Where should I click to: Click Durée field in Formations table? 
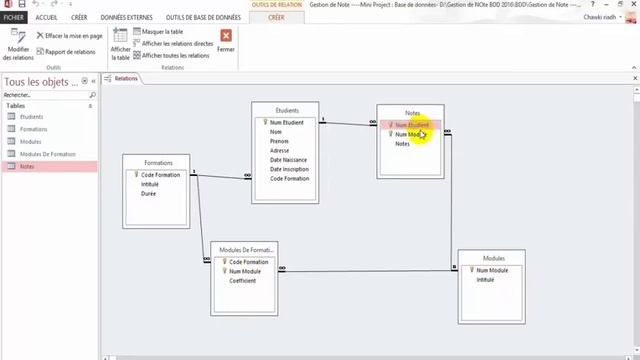pyautogui.click(x=148, y=193)
